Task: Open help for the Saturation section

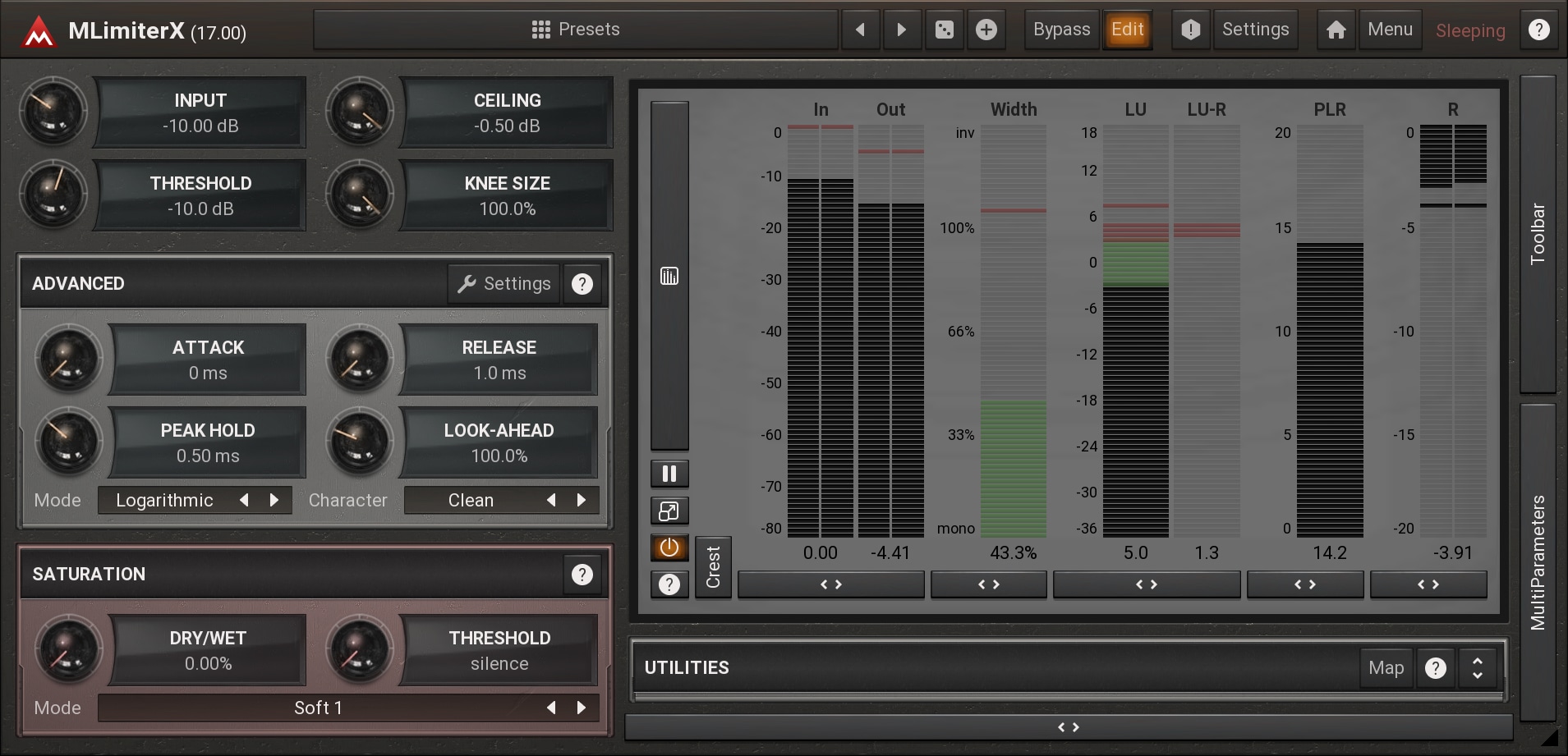Action: tap(582, 575)
